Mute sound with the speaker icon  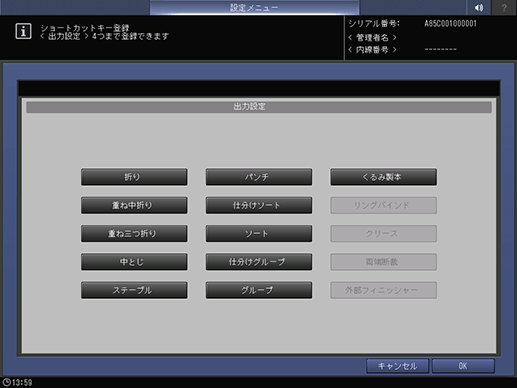479,7
